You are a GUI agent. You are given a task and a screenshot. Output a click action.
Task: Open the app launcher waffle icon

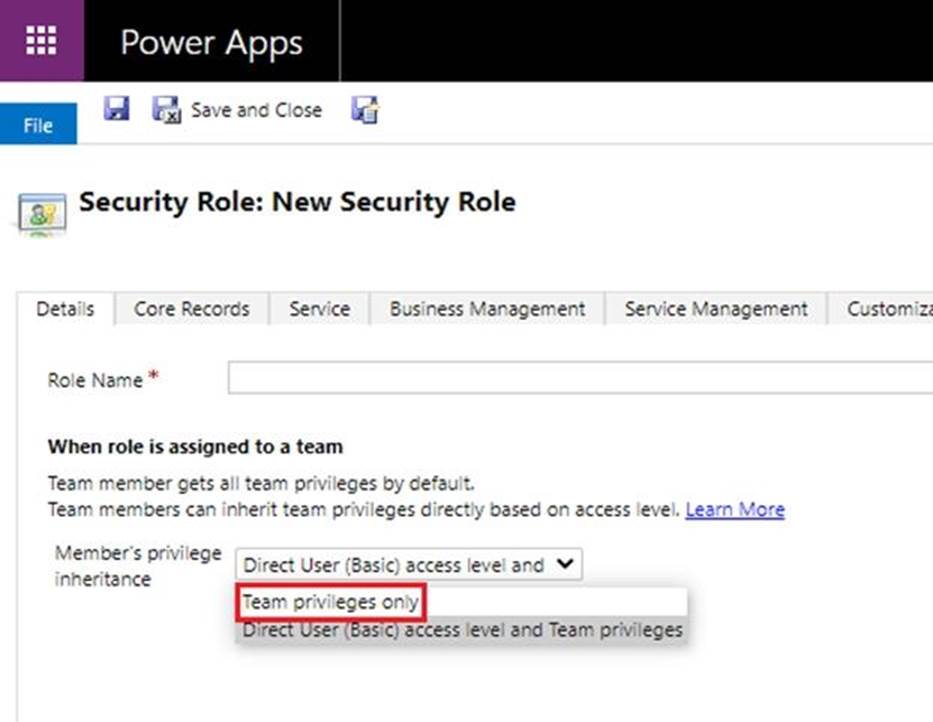pyautogui.click(x=41, y=41)
